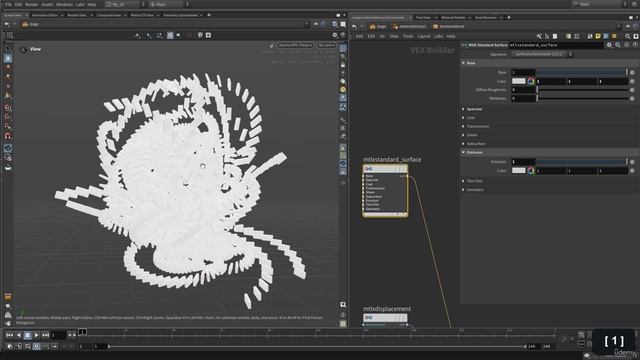This screenshot has height=360, width=640.
Task: Click the scene view back arrow
Action: click(7, 24)
